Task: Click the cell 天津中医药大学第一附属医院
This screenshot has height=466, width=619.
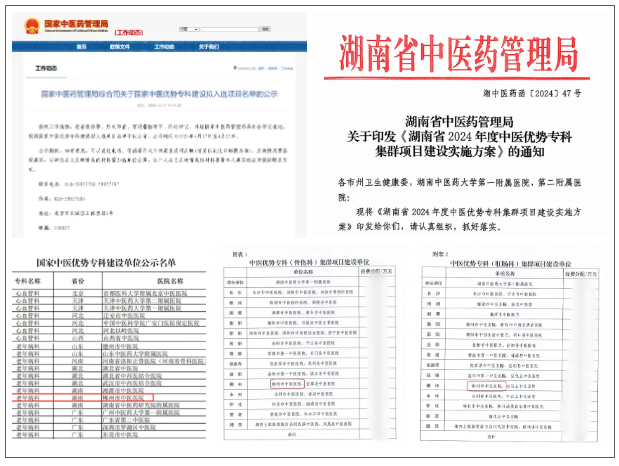Action: coord(142,308)
